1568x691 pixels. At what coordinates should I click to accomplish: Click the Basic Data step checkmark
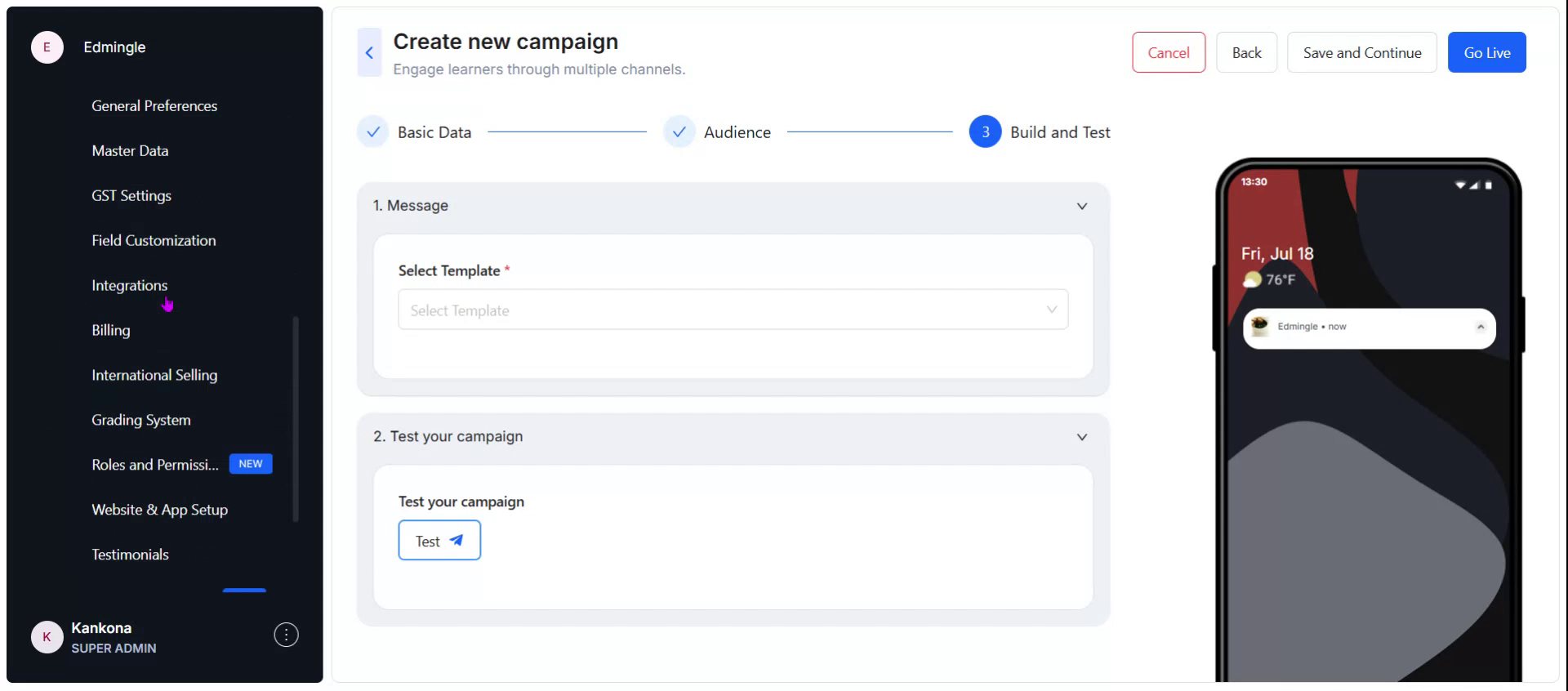click(x=373, y=132)
